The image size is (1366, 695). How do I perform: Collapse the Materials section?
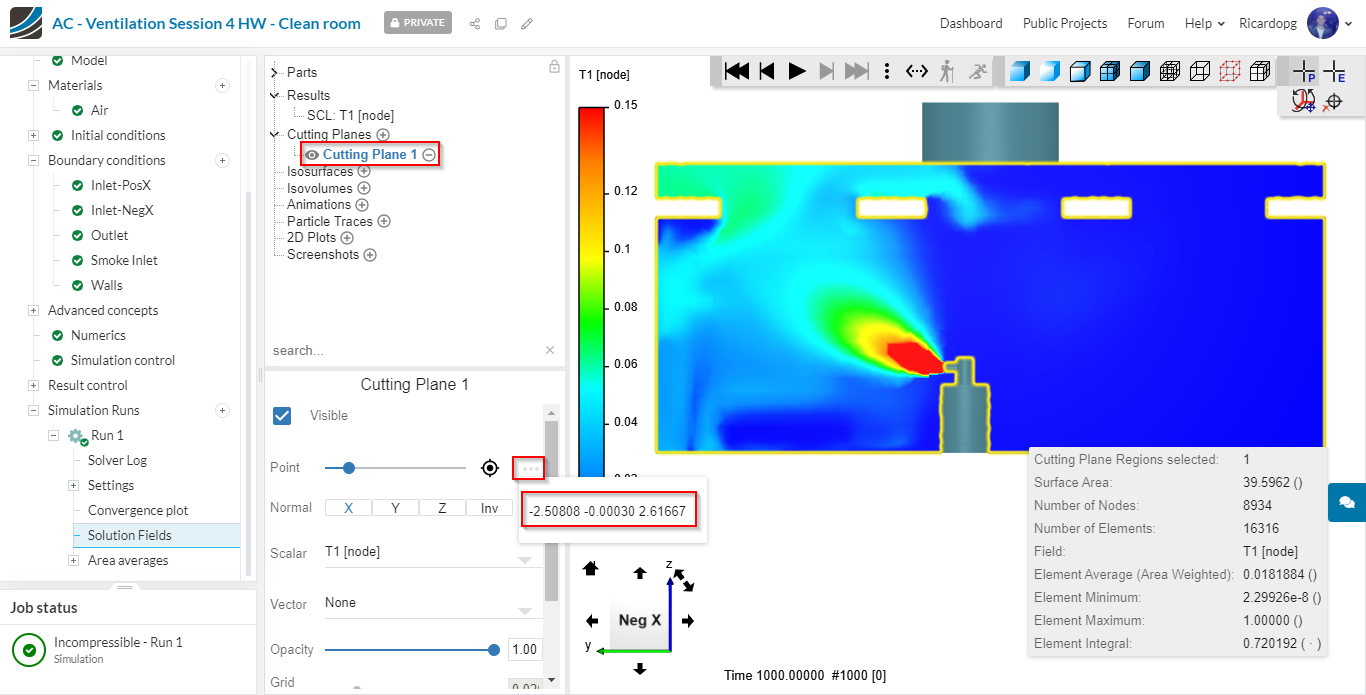click(x=33, y=86)
